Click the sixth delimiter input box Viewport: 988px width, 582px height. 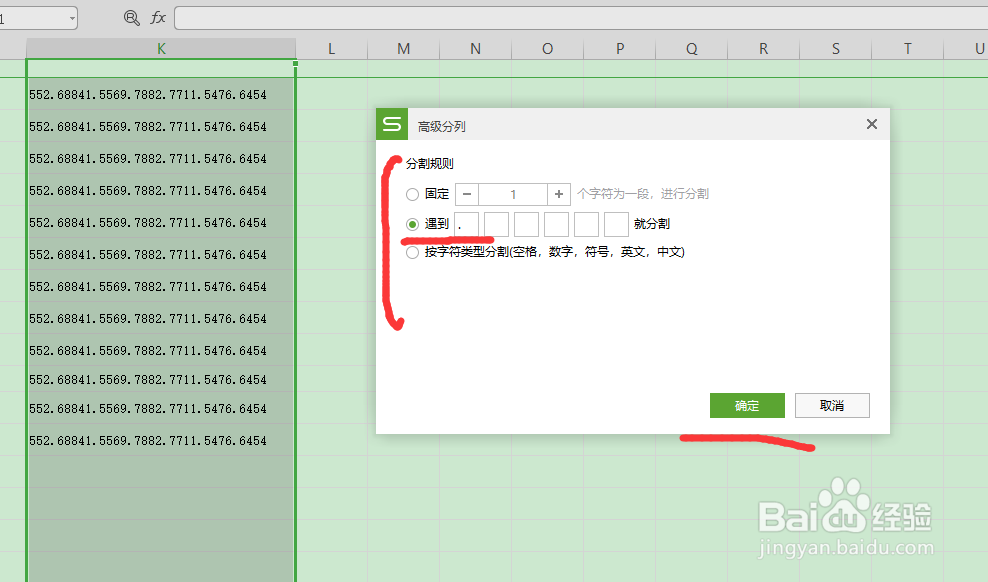[x=616, y=224]
